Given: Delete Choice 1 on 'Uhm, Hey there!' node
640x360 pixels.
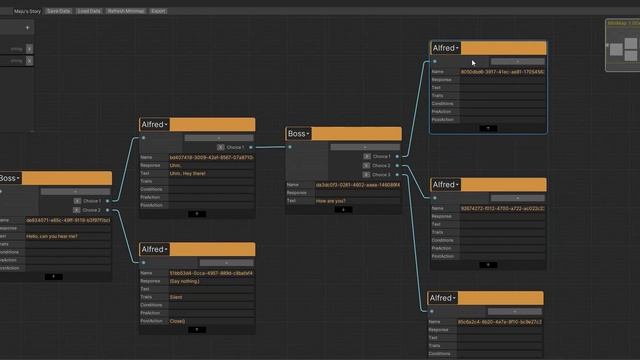Looking at the screenshot, I should (220, 147).
